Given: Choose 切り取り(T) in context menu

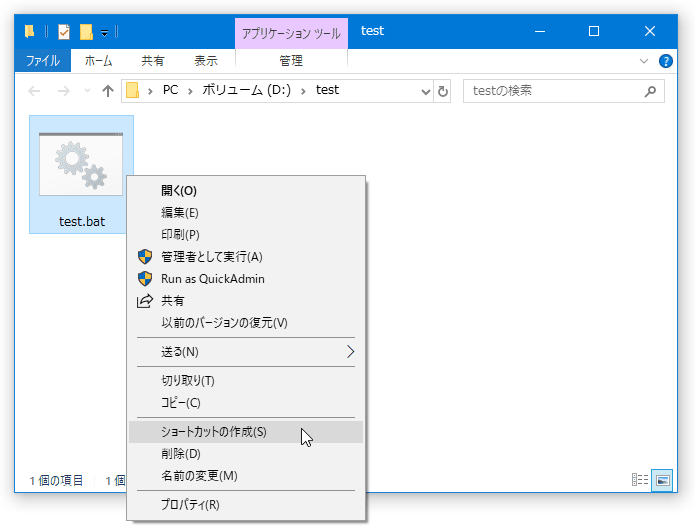Looking at the screenshot, I should [x=246, y=381].
